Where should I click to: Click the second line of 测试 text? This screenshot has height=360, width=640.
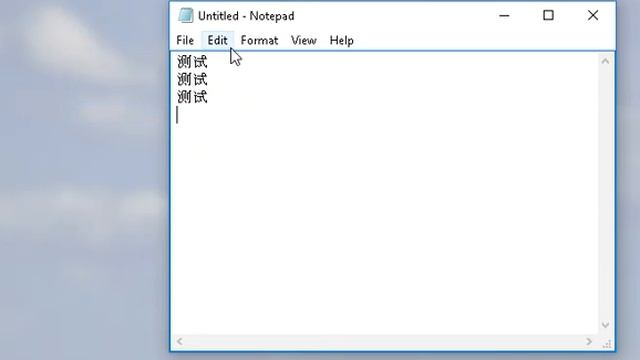coord(192,79)
